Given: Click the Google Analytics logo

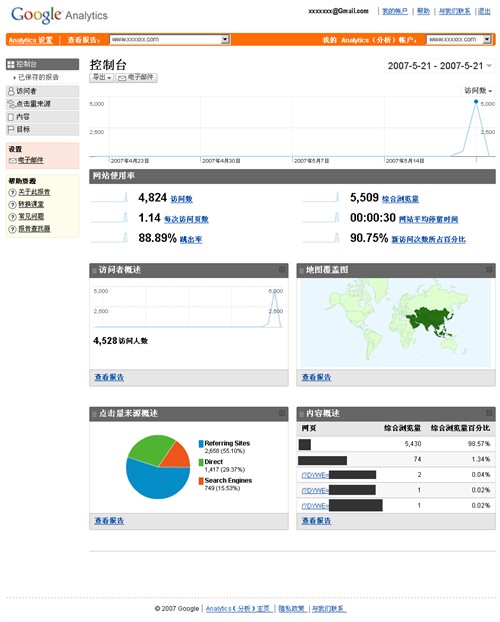Looking at the screenshot, I should (59, 15).
